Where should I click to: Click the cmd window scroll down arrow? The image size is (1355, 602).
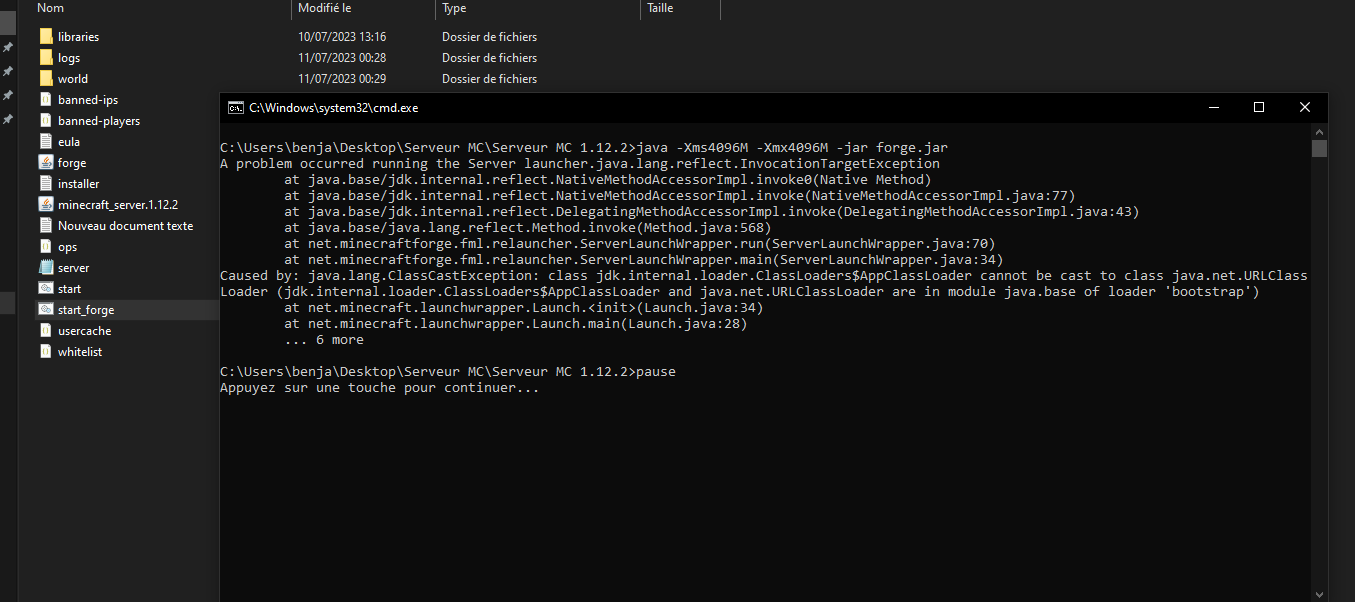(x=1320, y=594)
